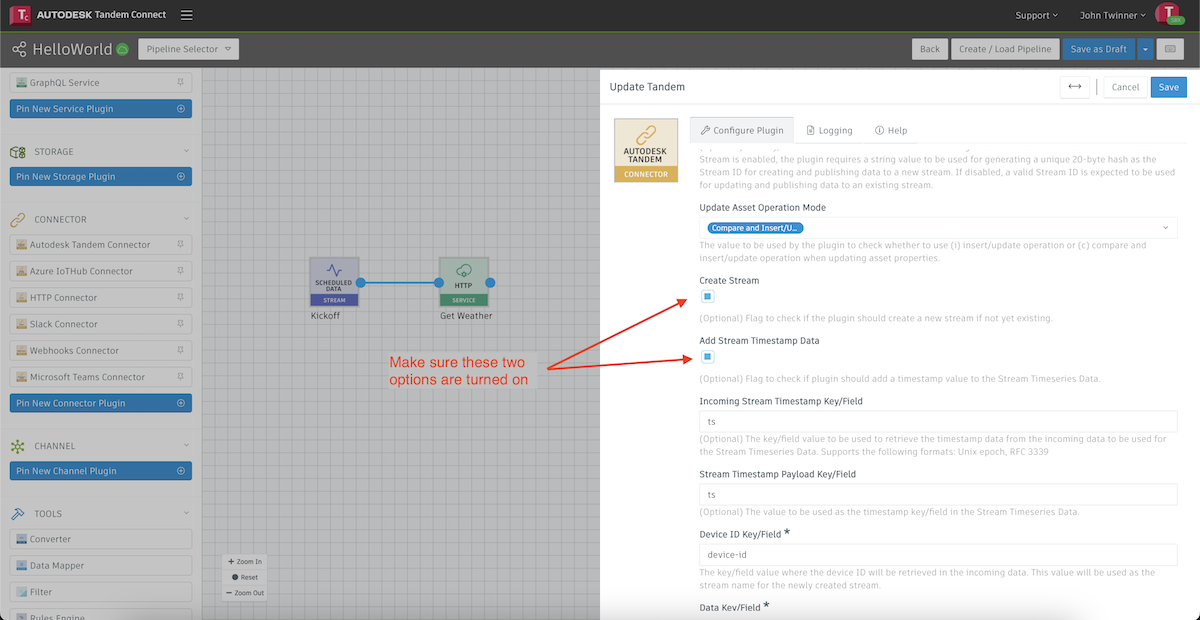Collapse the Channel section

click(186, 446)
